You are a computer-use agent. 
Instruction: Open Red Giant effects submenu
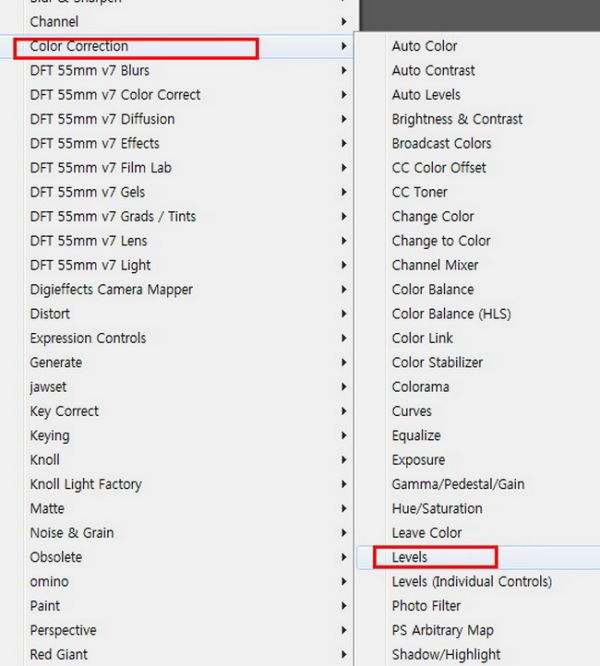[59, 655]
